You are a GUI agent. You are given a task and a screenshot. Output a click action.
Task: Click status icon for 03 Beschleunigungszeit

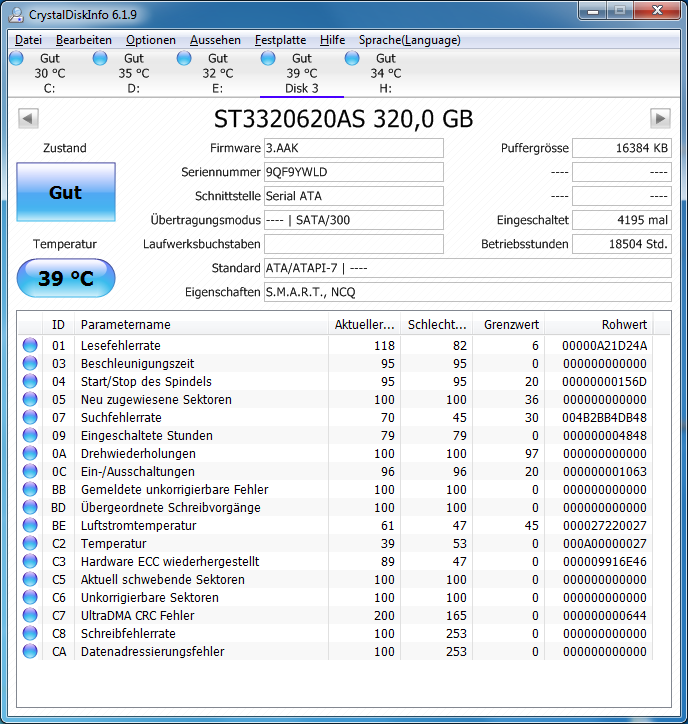(30, 363)
